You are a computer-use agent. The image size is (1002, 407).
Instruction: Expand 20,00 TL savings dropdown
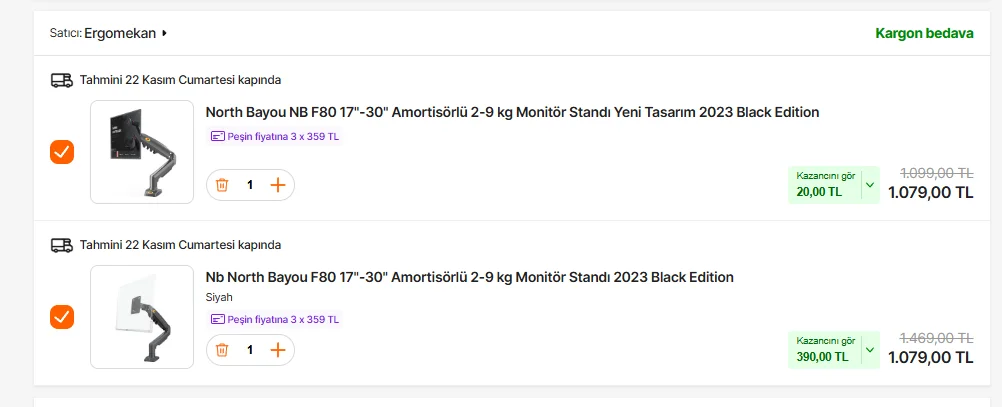tap(869, 185)
